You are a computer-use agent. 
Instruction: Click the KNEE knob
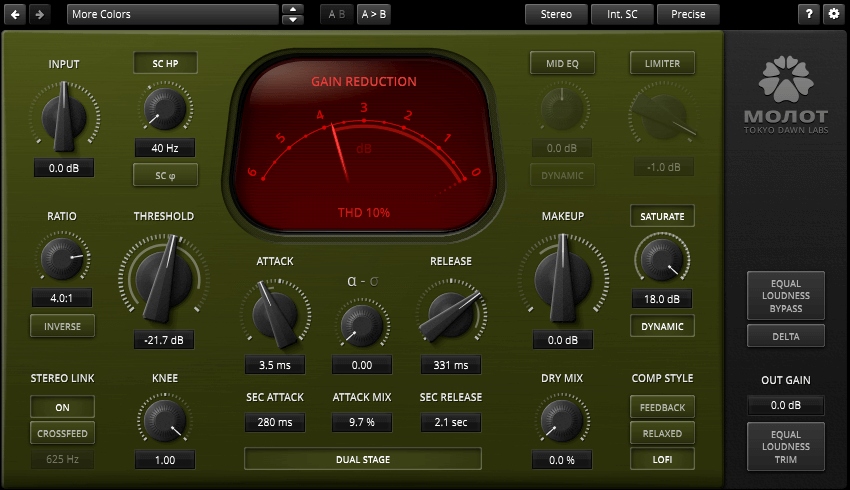165,420
